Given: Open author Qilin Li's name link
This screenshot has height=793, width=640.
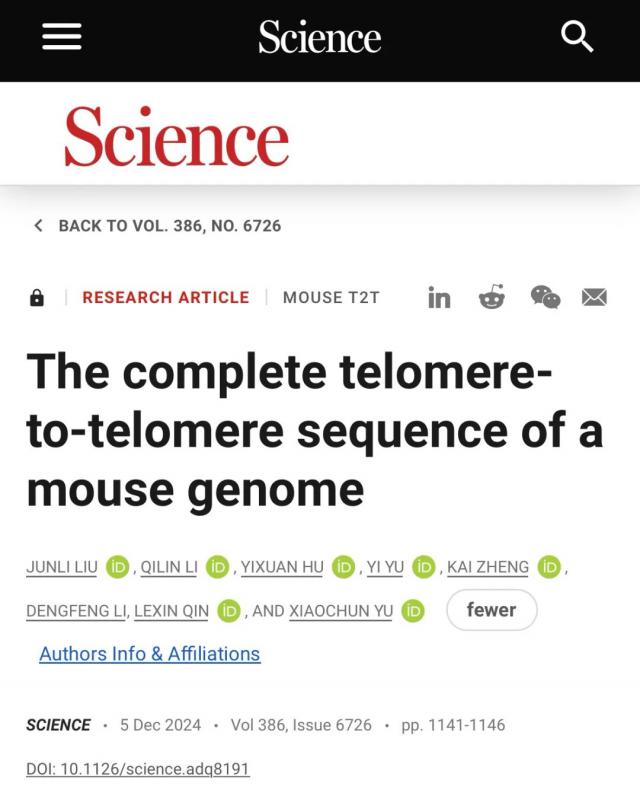Looking at the screenshot, I should click(168, 567).
